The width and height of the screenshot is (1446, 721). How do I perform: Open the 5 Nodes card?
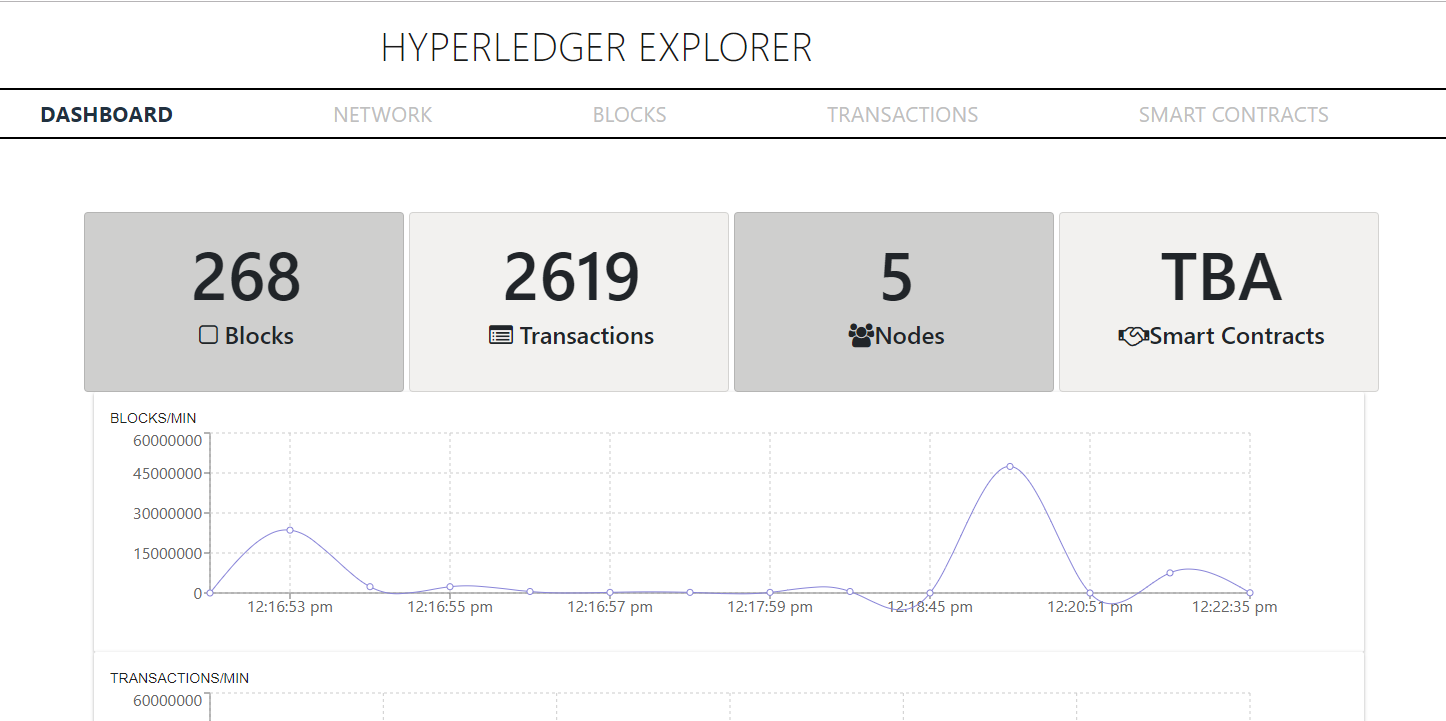click(894, 302)
